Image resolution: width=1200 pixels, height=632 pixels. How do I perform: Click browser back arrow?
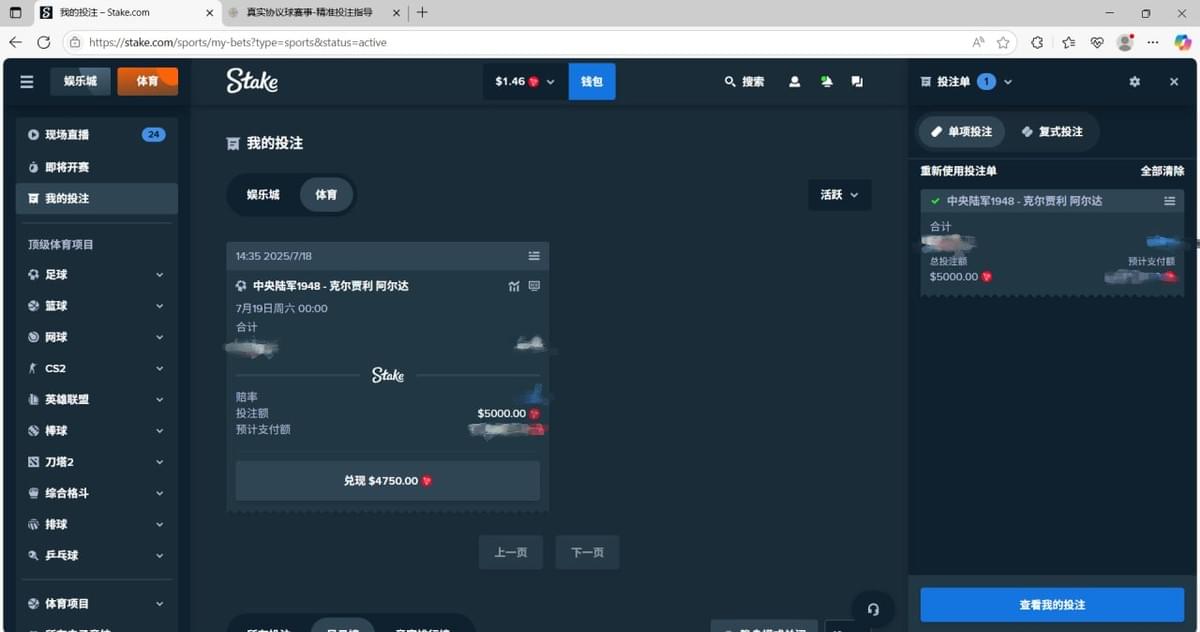pyautogui.click(x=15, y=42)
